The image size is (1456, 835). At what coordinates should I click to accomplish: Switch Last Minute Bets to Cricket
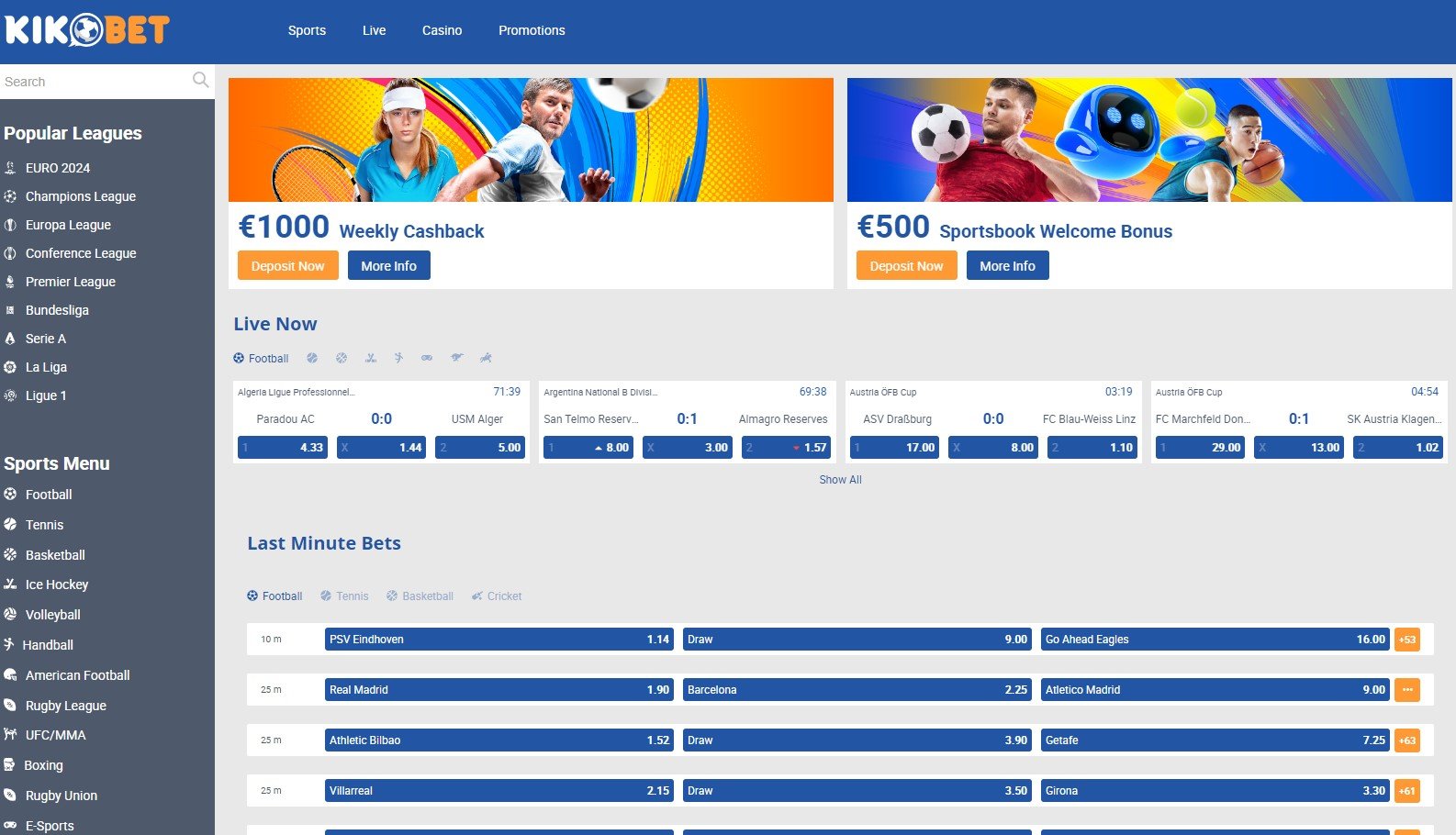(497, 596)
